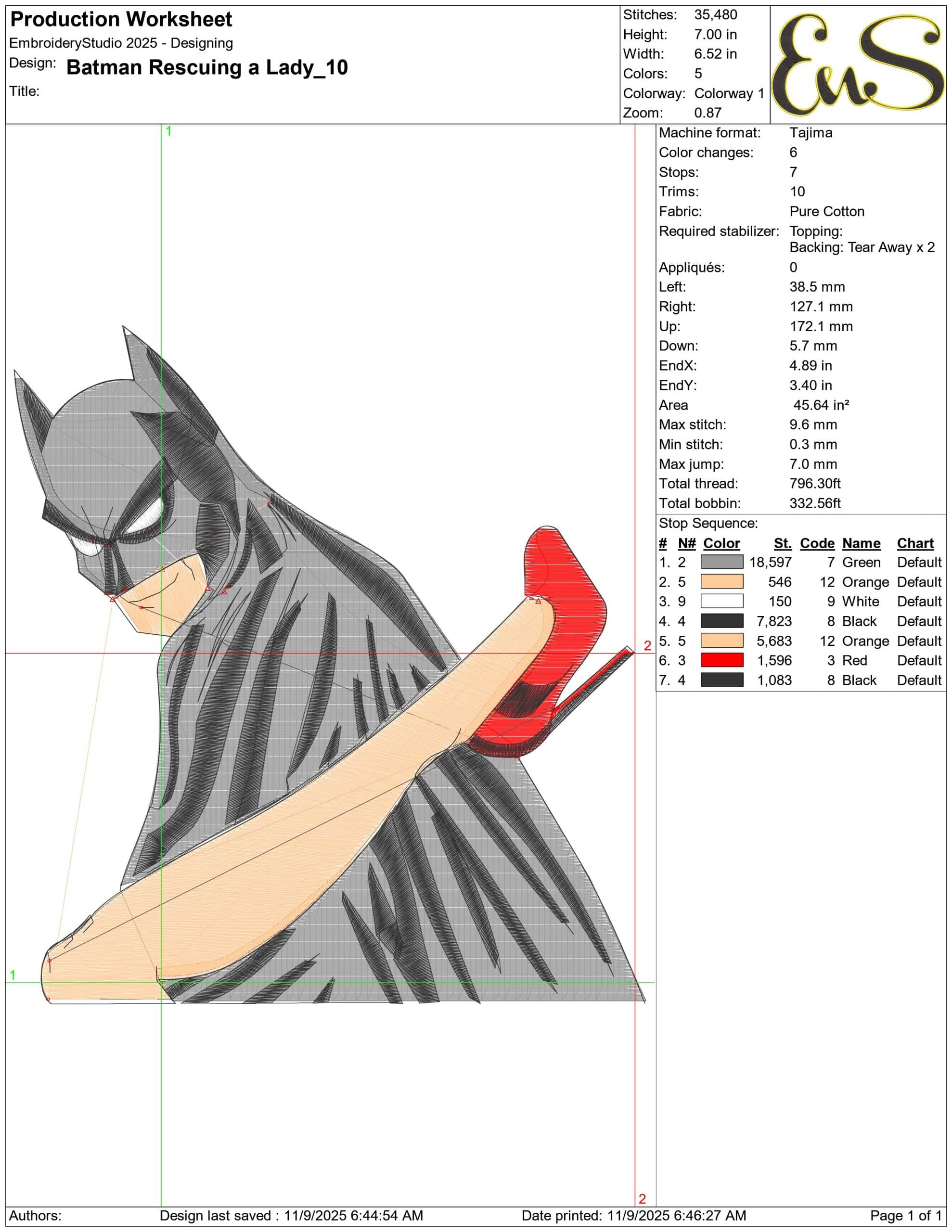Click the 'Authors:' label
The height and width of the screenshot is (1232, 952).
36,1216
